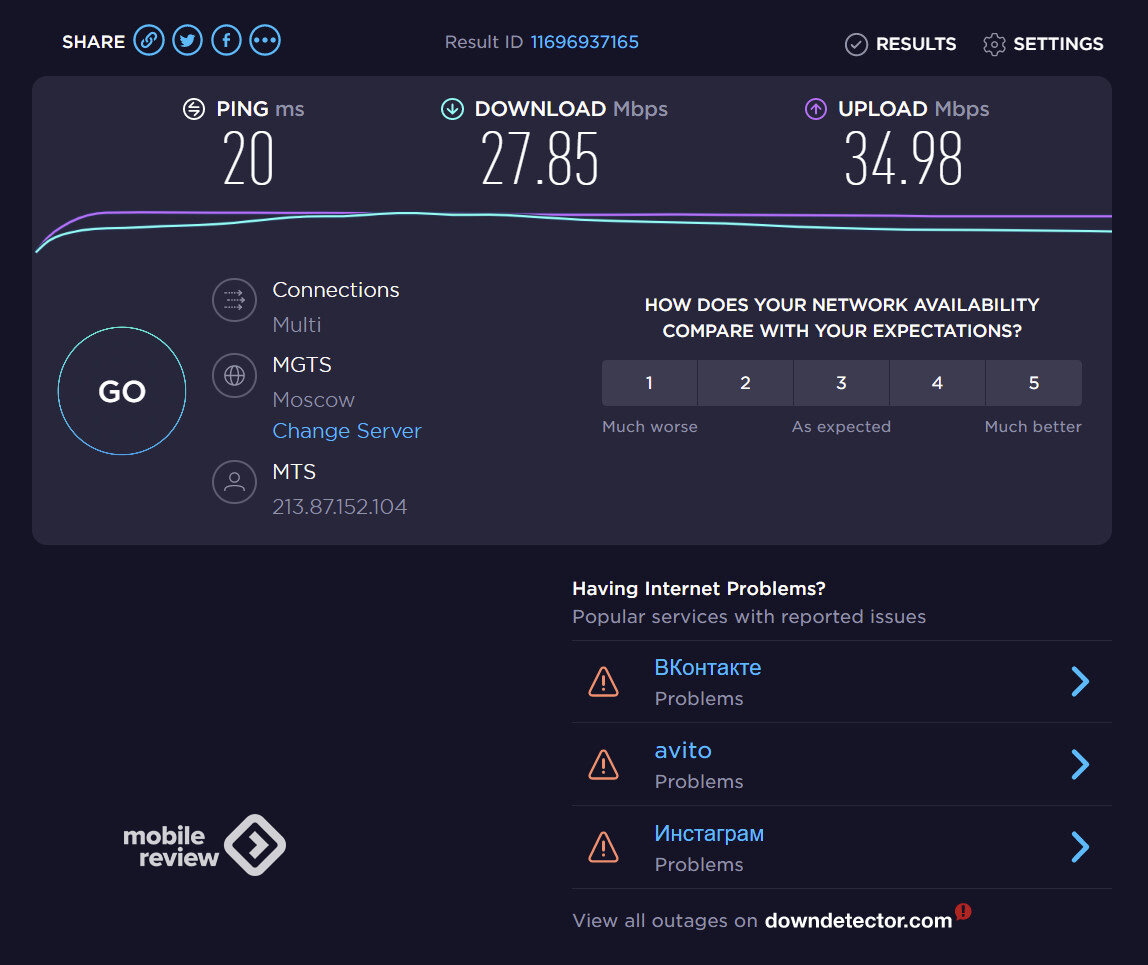
Task: Expand Инстаграм row chevron
Action: click(1080, 847)
